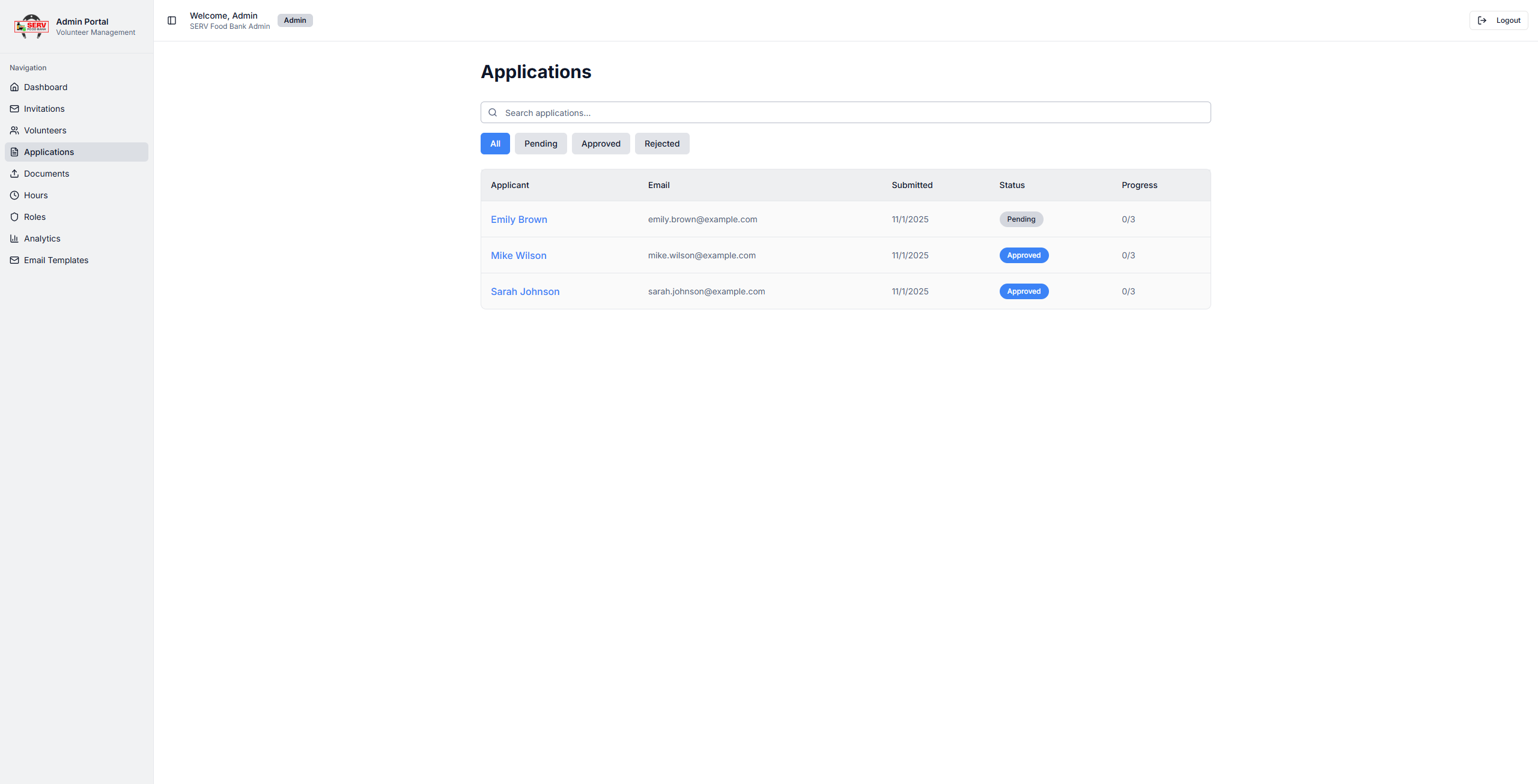Click the Email Templates envelope icon
Screen dimensions: 1538x784
(x=14, y=260)
